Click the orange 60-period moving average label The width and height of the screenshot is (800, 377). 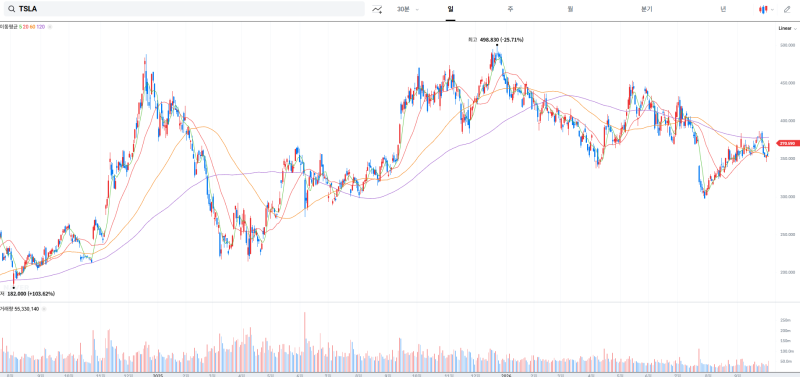click(32, 27)
